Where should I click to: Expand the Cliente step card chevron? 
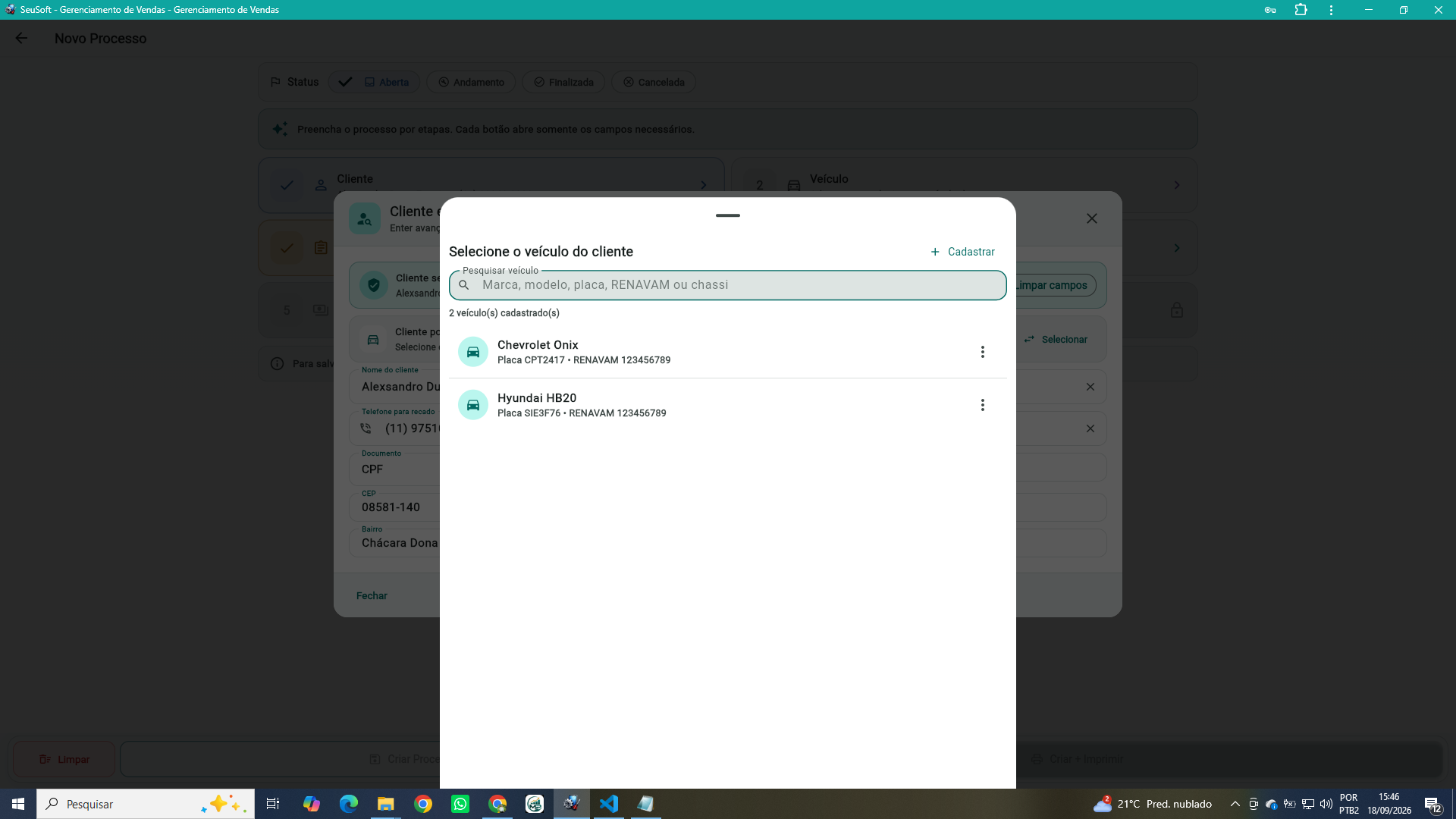pos(704,185)
